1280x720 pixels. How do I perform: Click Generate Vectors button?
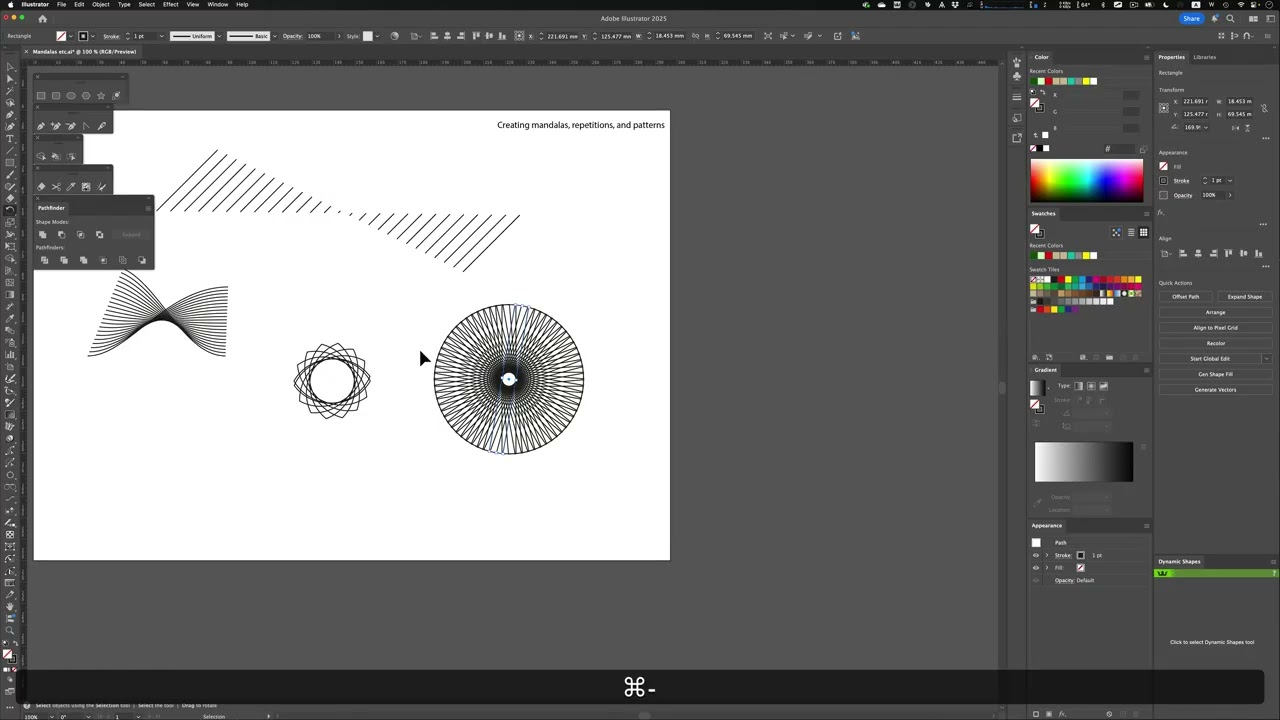coord(1216,390)
